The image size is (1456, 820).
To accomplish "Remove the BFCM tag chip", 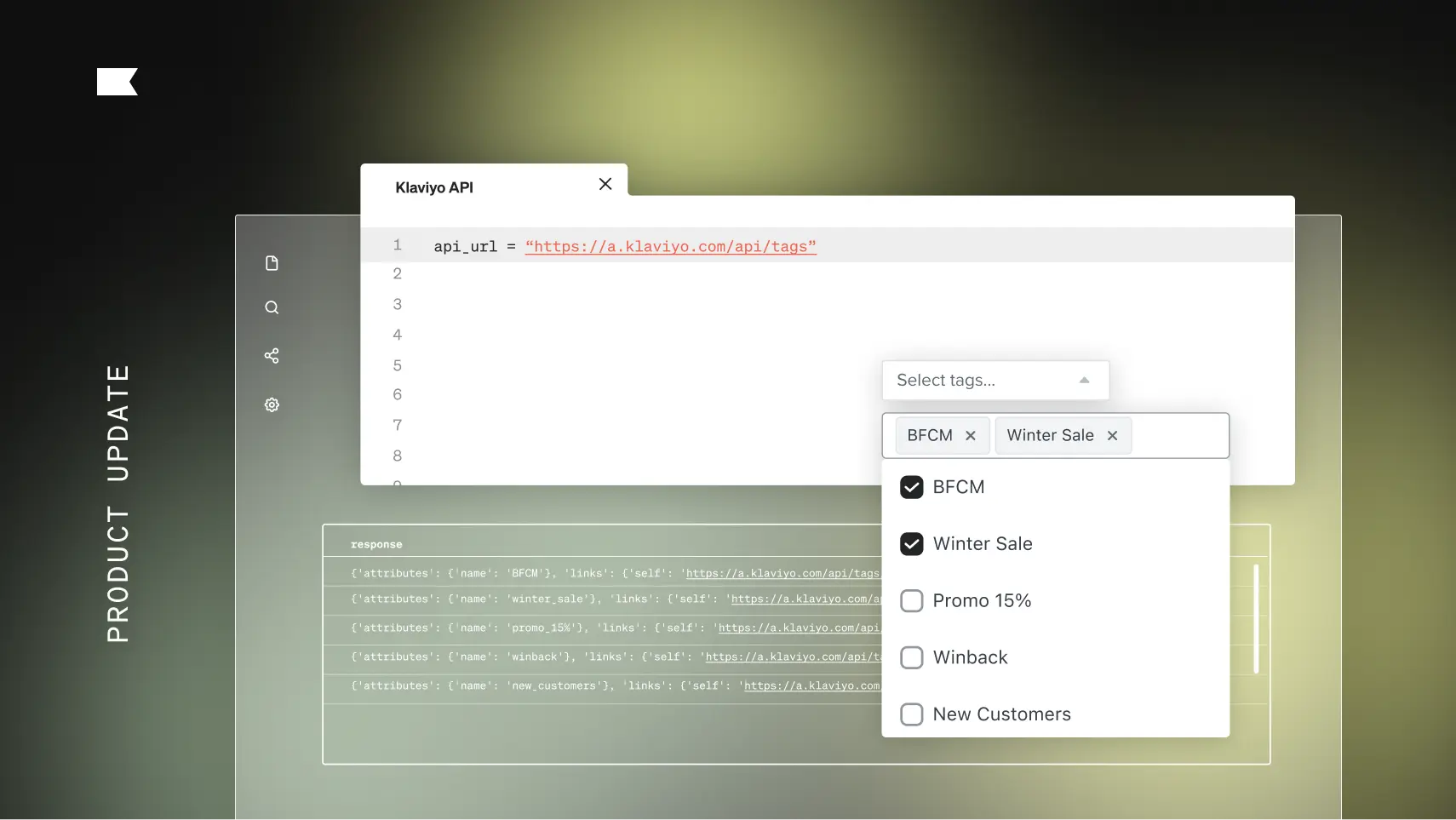I will pos(971,435).
